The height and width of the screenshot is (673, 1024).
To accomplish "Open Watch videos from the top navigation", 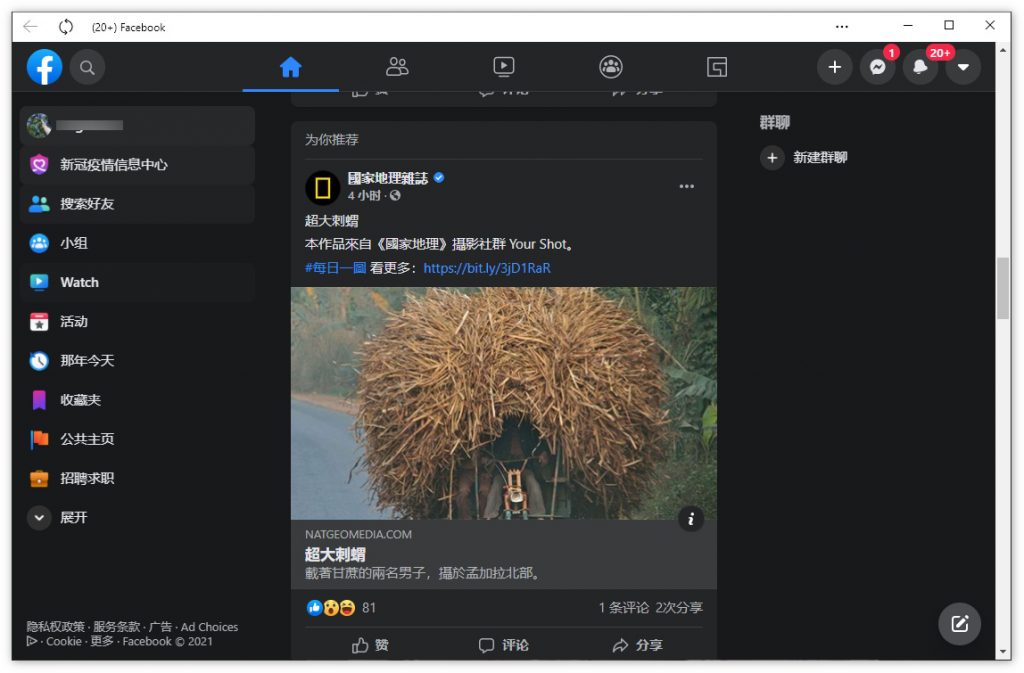I will [504, 66].
